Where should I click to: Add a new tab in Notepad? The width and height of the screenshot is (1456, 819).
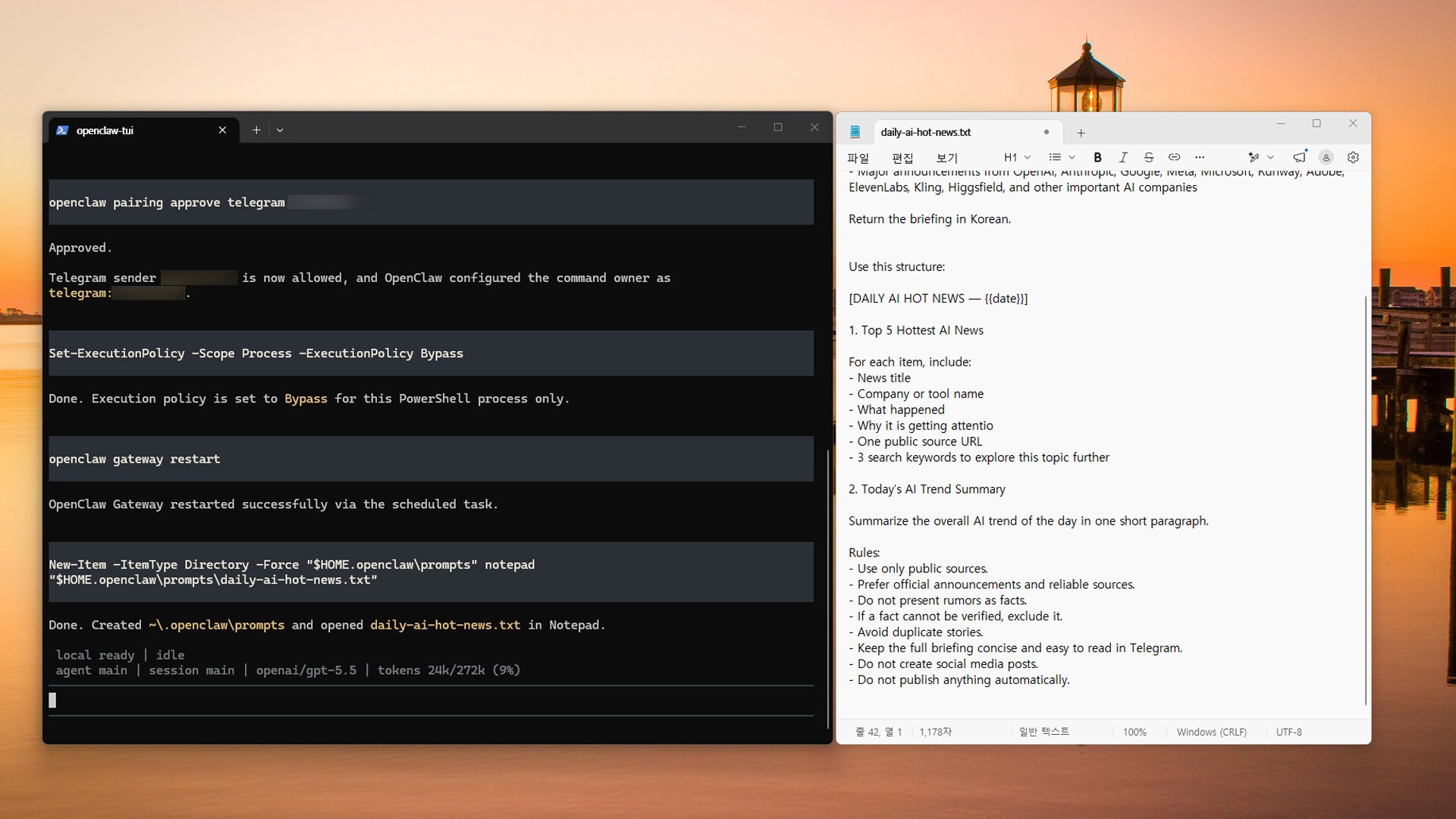(1081, 133)
